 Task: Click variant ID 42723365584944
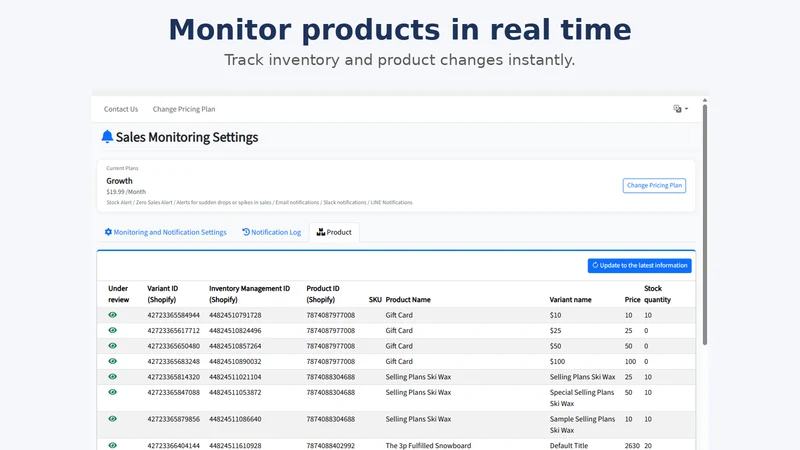click(x=173, y=315)
